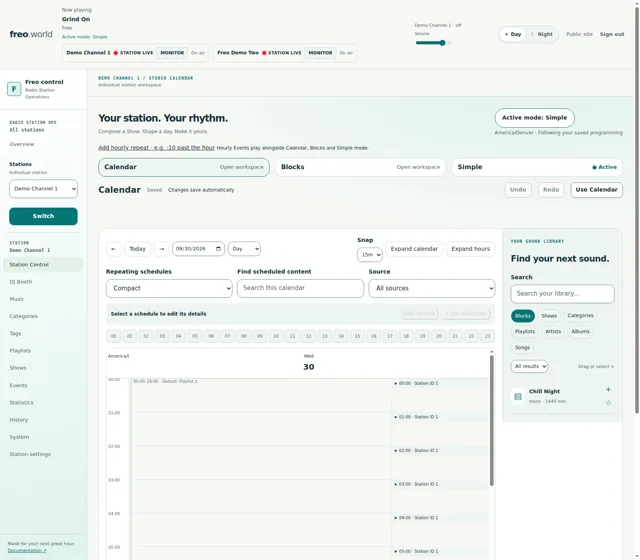The image size is (640, 560).
Task: Click the Use Calendar button
Action: [x=596, y=190]
